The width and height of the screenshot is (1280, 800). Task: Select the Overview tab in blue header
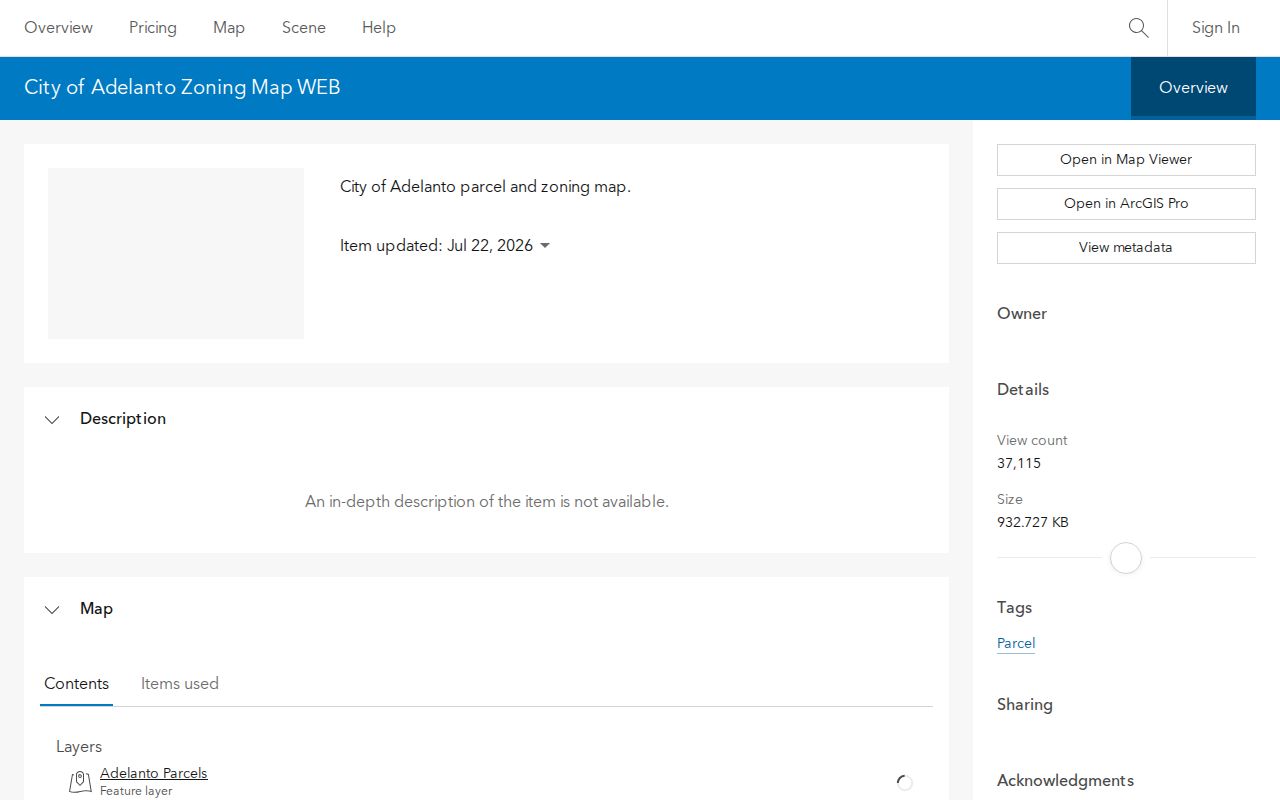coord(1193,88)
